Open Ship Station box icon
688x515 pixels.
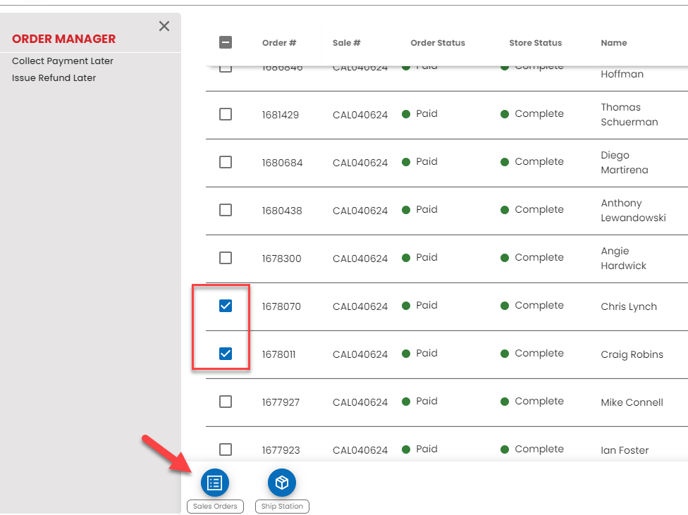282,483
